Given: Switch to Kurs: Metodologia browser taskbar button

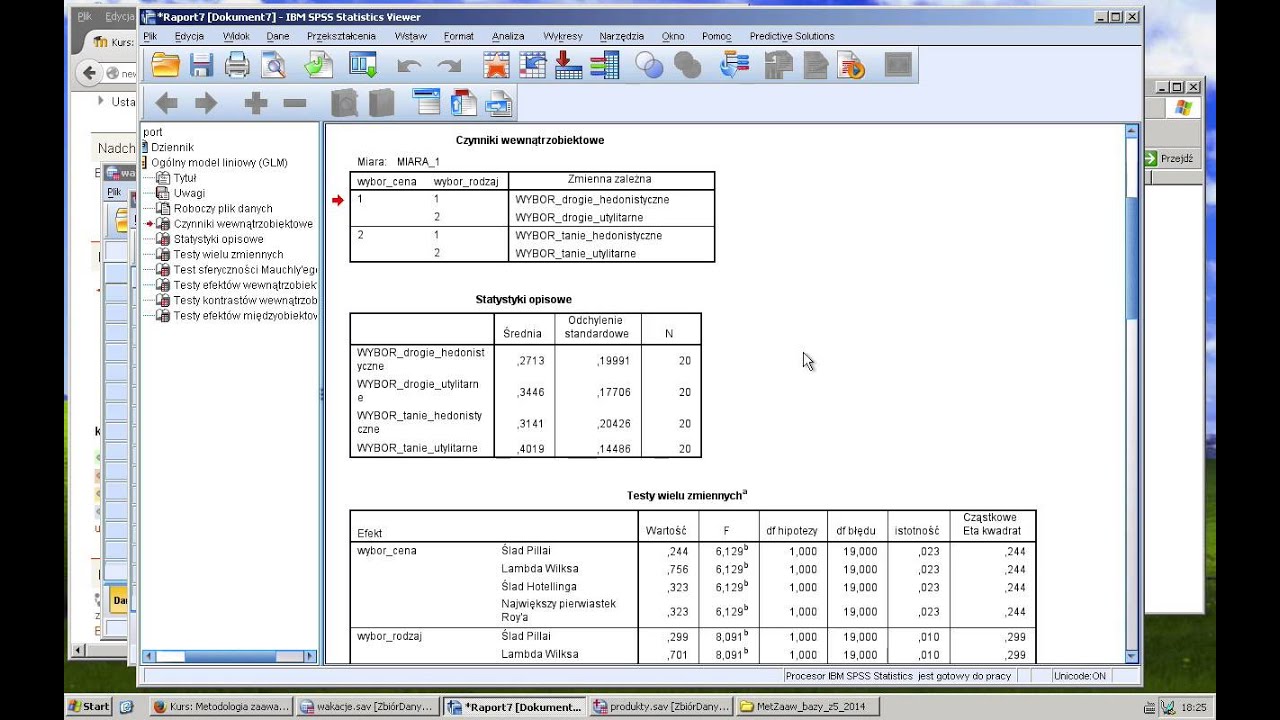Looking at the screenshot, I should (221, 706).
